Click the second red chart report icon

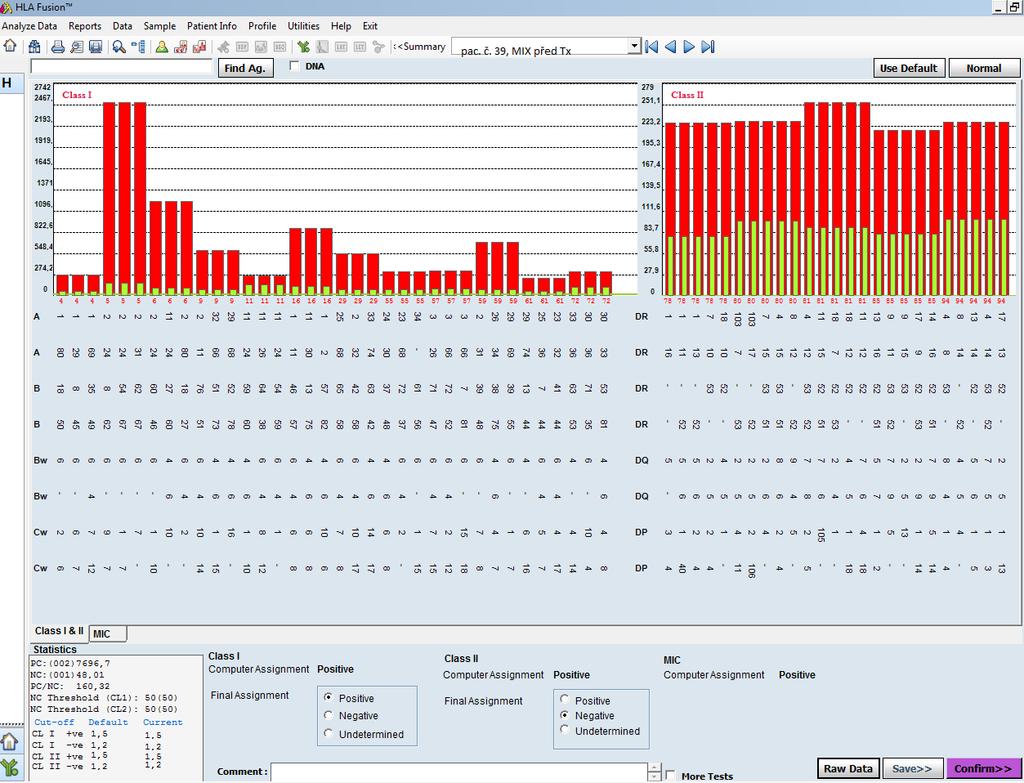click(x=199, y=46)
